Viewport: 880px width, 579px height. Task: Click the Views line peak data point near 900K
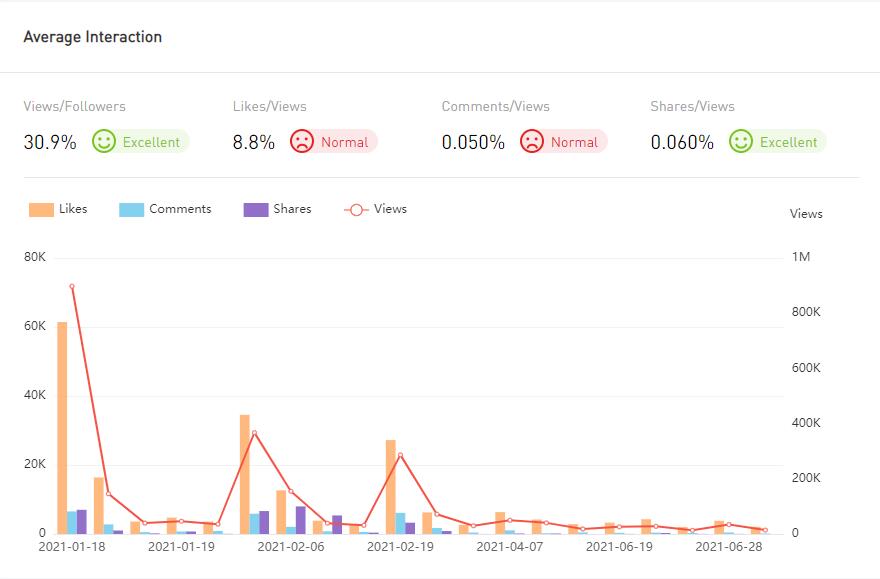(72, 286)
